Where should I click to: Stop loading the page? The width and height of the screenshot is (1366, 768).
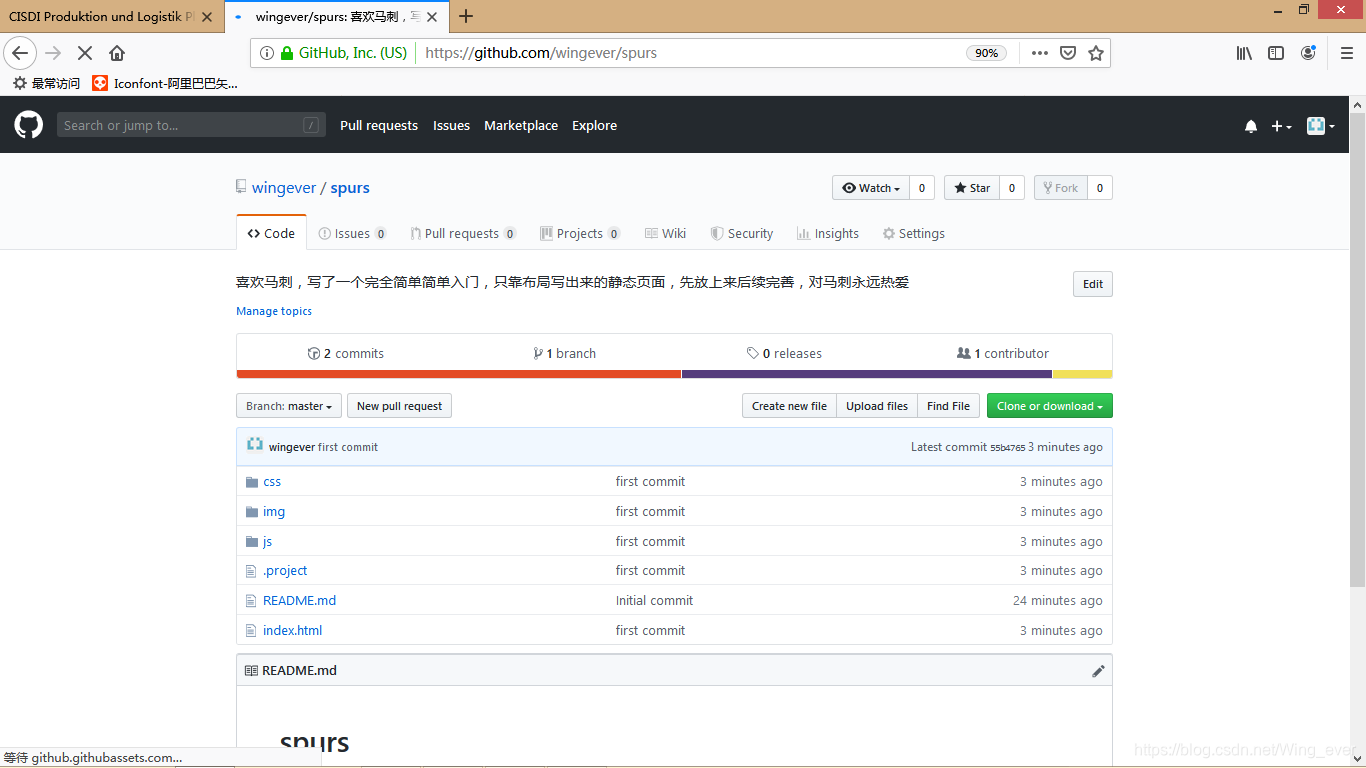[85, 53]
